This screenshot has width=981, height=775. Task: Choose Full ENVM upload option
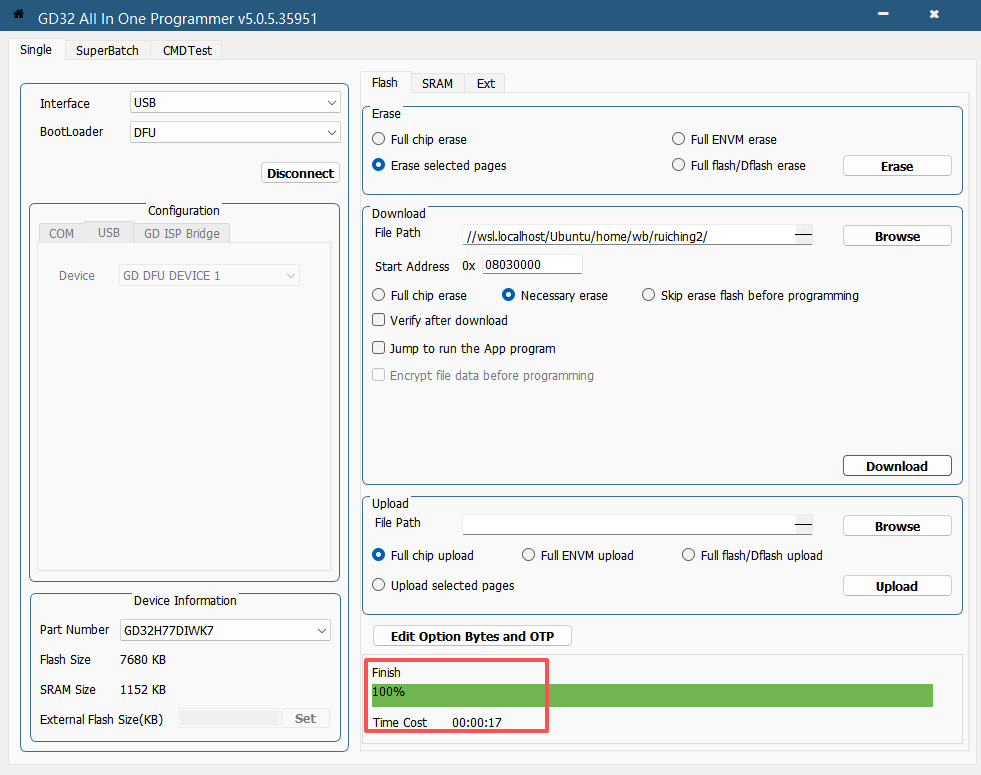tap(578, 555)
